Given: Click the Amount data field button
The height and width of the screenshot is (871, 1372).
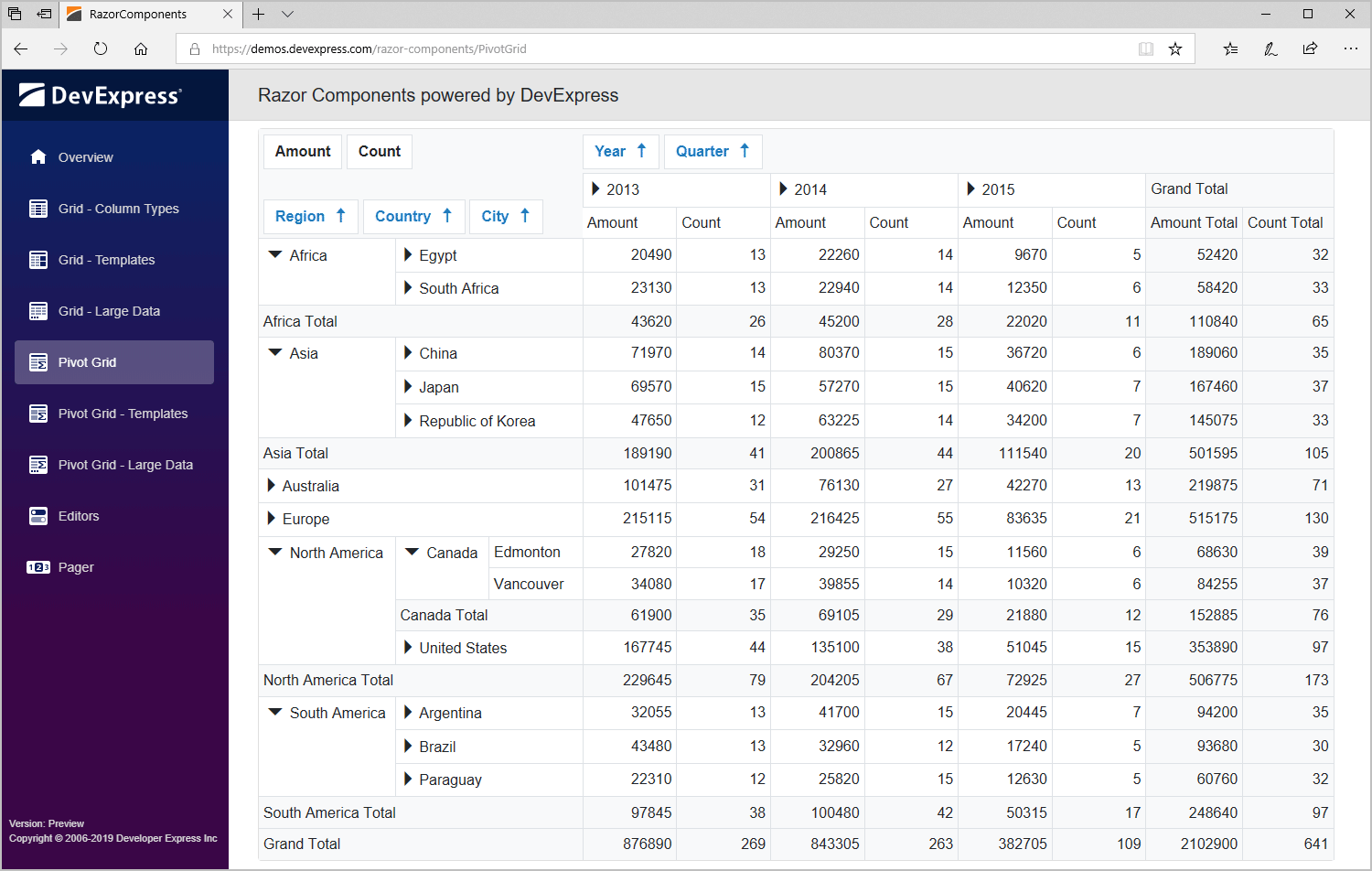Looking at the screenshot, I should [302, 151].
